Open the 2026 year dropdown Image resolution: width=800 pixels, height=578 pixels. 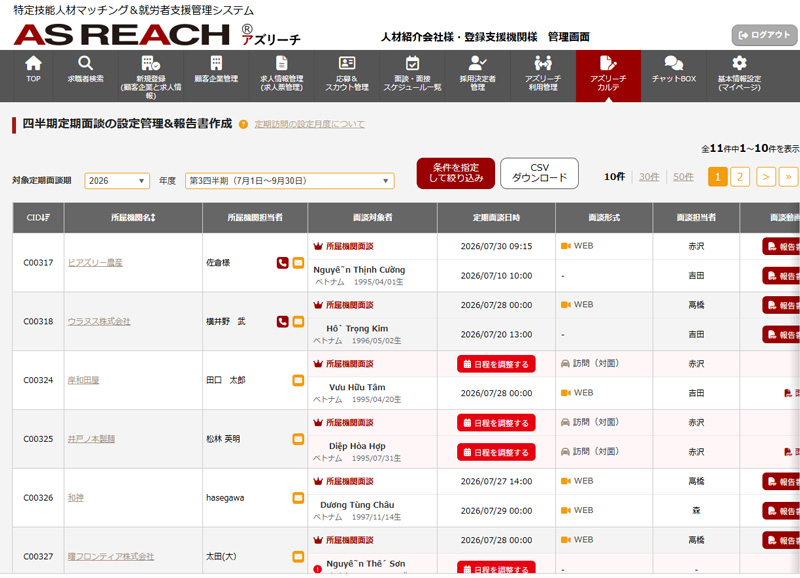pos(117,181)
